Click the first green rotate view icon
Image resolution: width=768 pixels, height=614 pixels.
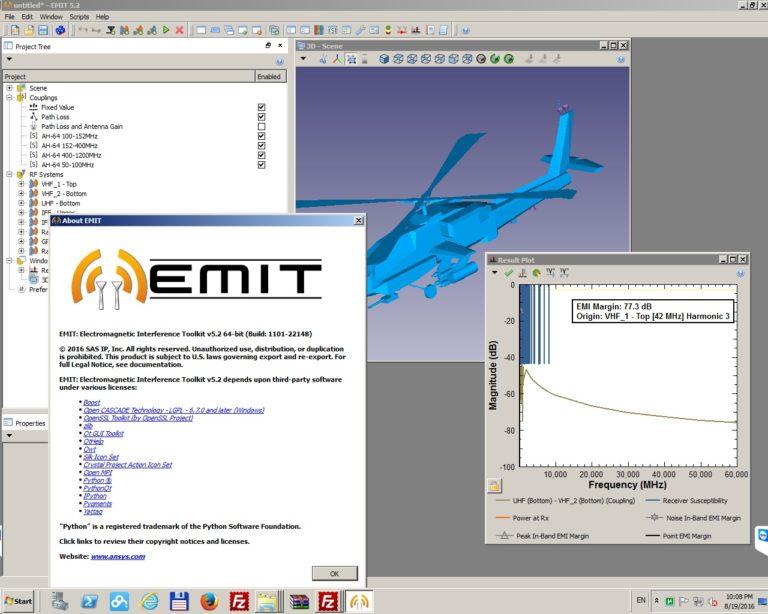click(x=495, y=59)
